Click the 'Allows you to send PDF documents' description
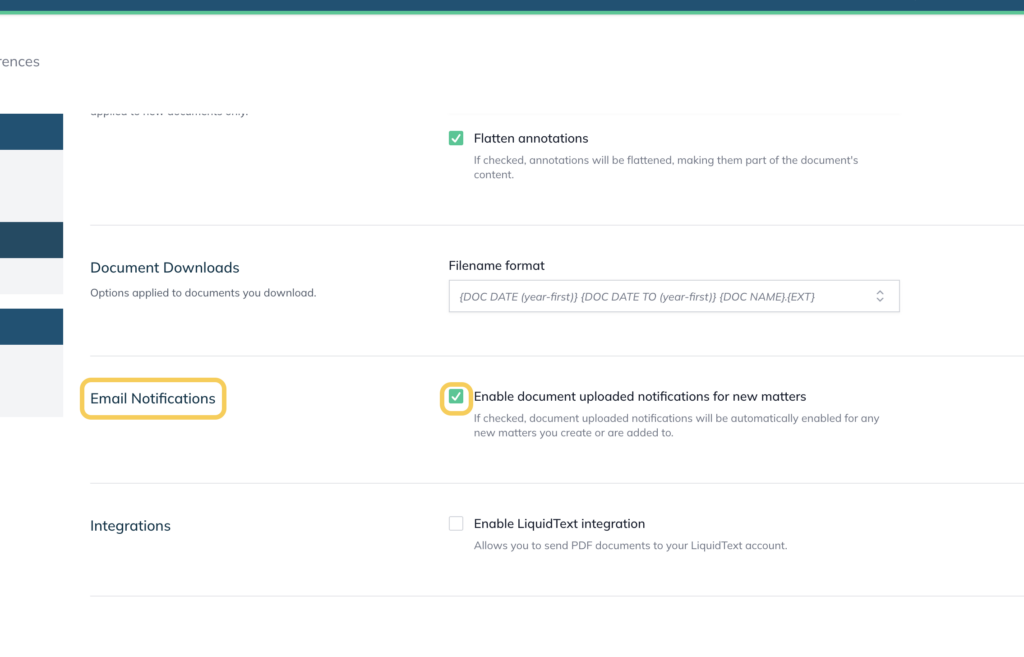The height and width of the screenshot is (657, 1024). tap(630, 545)
